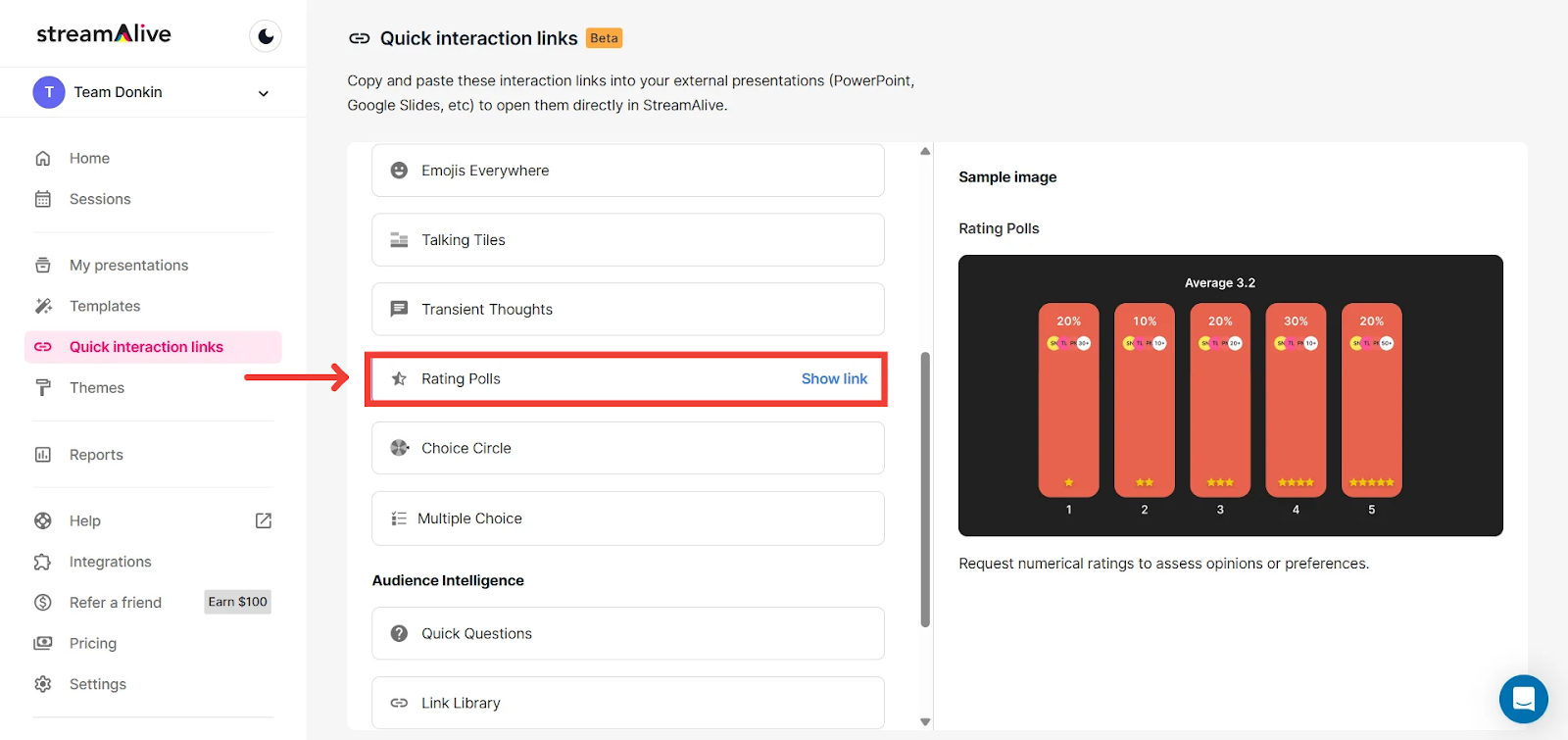The image size is (1568, 740).
Task: Click the Integrations puzzle icon
Action: coord(43,562)
